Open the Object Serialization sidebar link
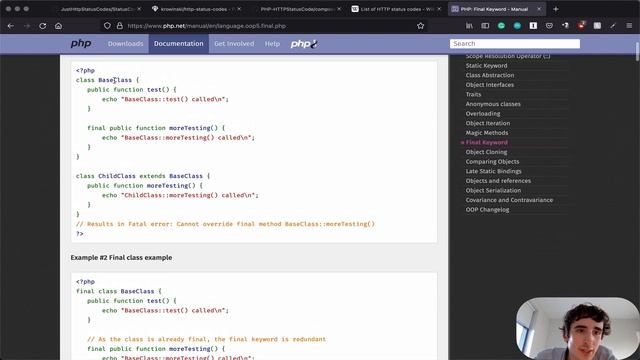The width and height of the screenshot is (640, 360). pyautogui.click(x=493, y=190)
